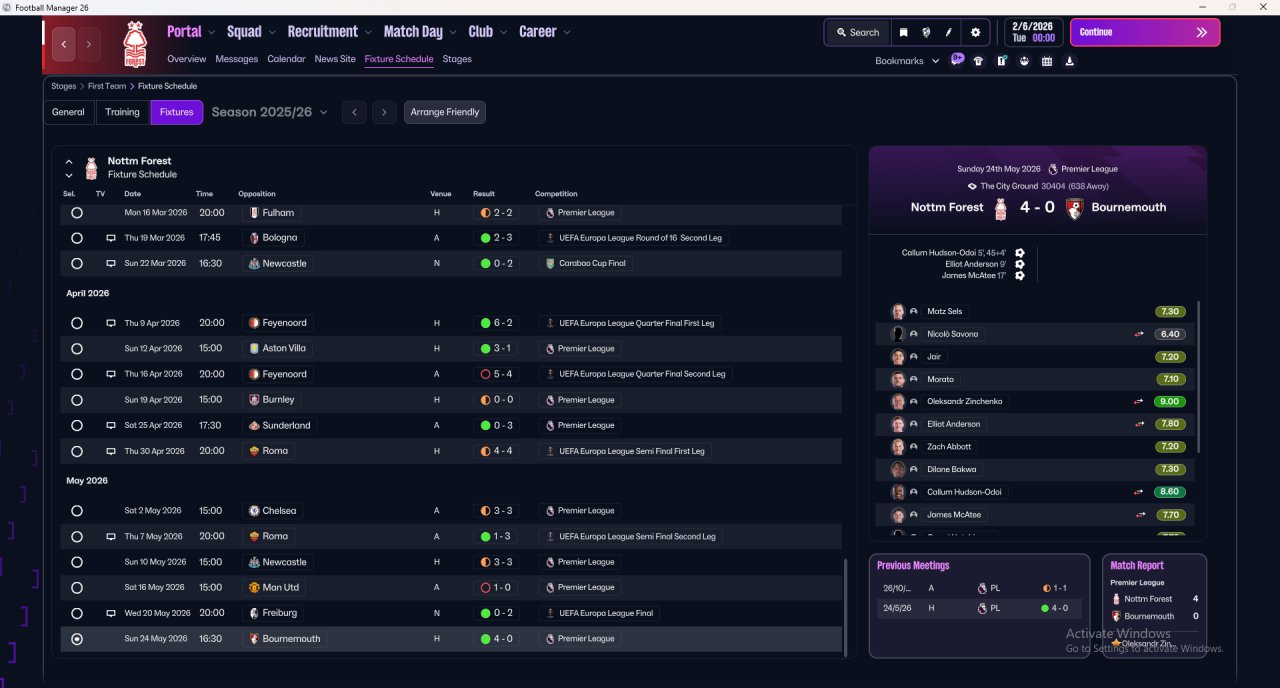Image resolution: width=1280 pixels, height=688 pixels.
Task: Open the bookmark flag icon beside Search
Action: 903,32
